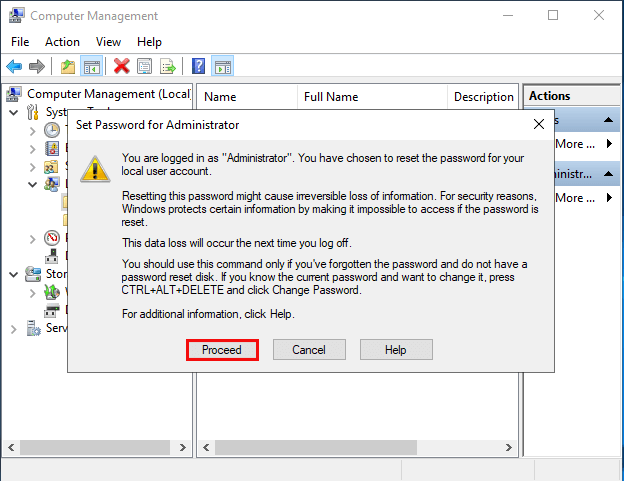The width and height of the screenshot is (624, 481).
Task: Click the Proceed button
Action: coord(222,350)
